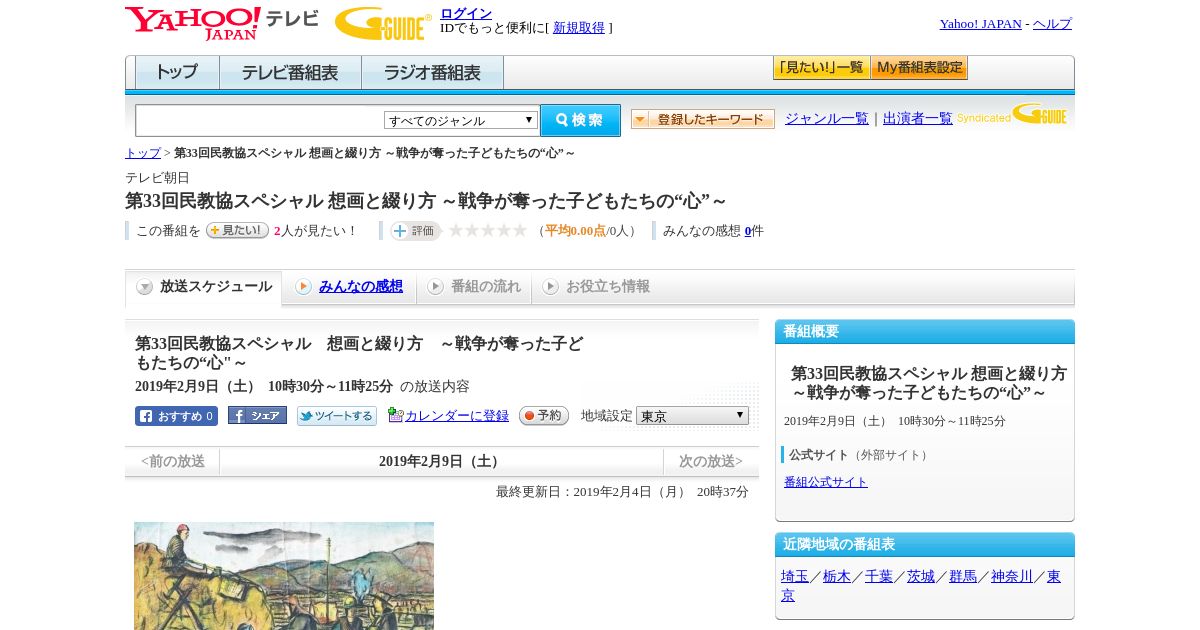Click the calendar icon next to カレンダーに登録
The width and height of the screenshot is (1200, 630).
pos(395,415)
